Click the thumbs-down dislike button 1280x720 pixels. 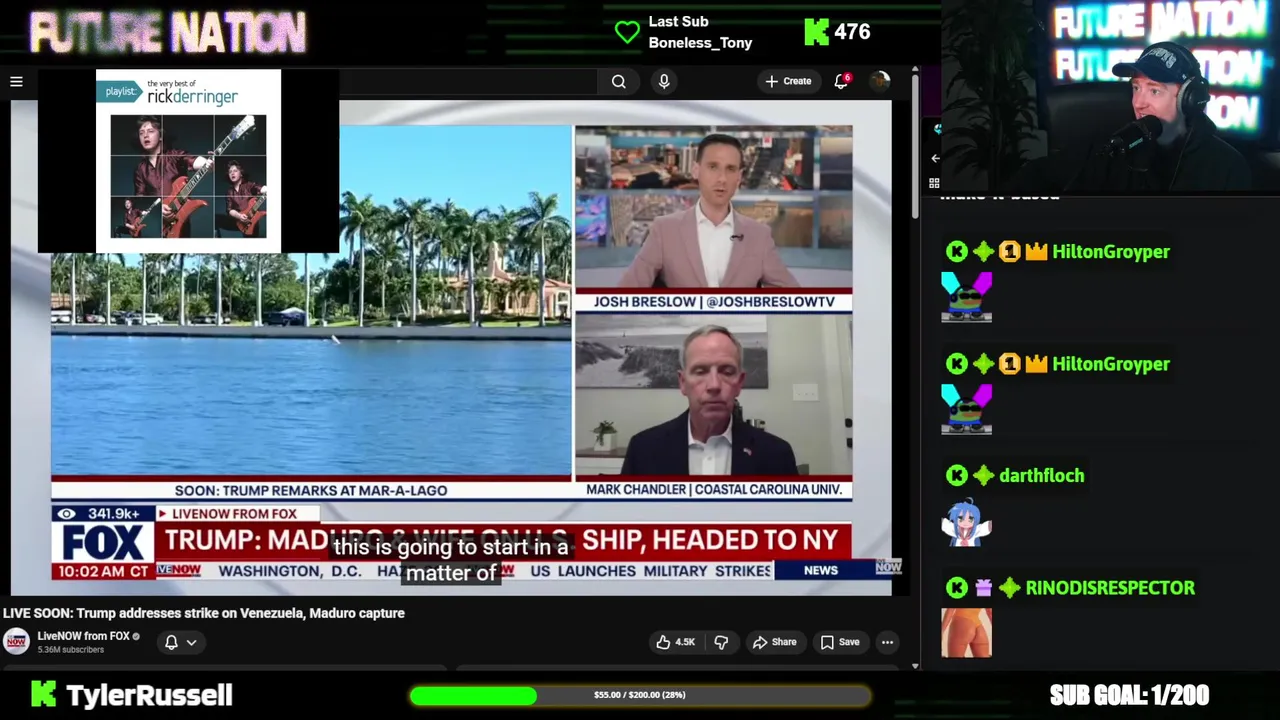pos(721,642)
